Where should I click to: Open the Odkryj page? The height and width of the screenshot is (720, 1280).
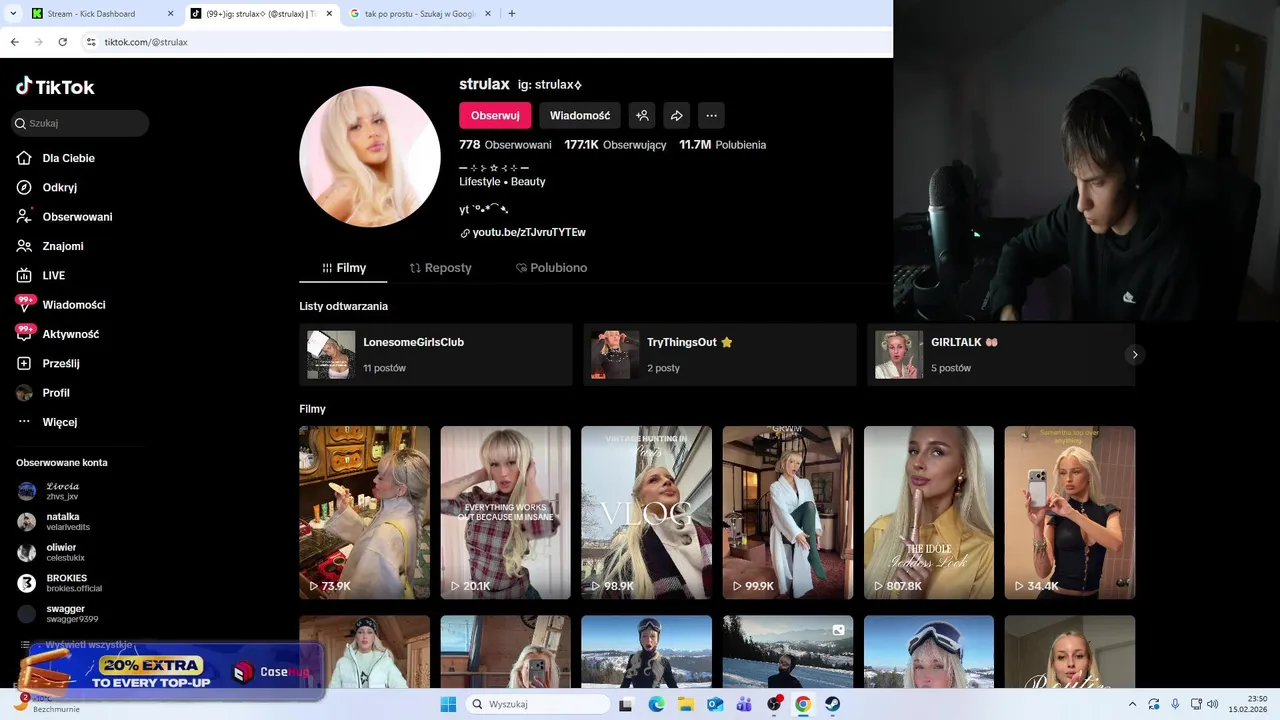pyautogui.click(x=59, y=187)
